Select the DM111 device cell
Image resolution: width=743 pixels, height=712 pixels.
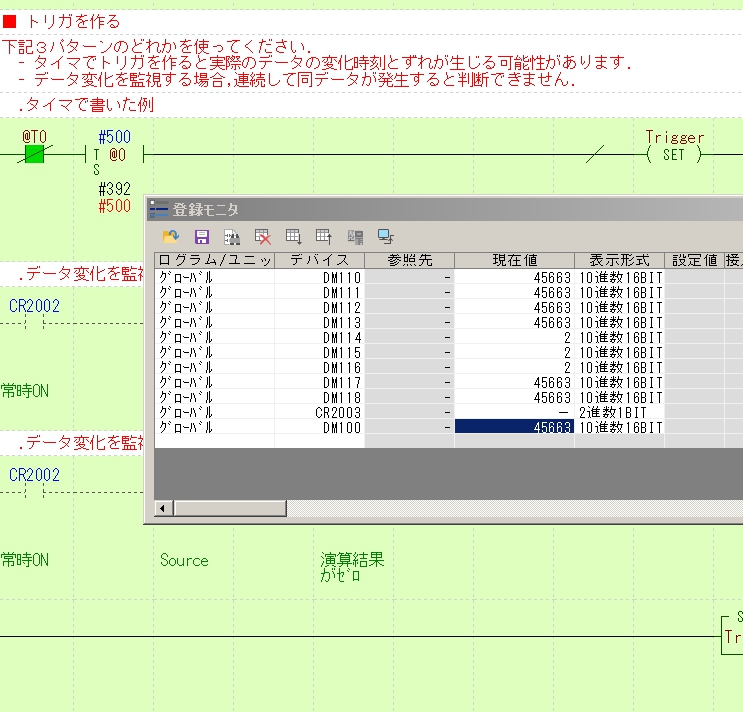(319, 292)
